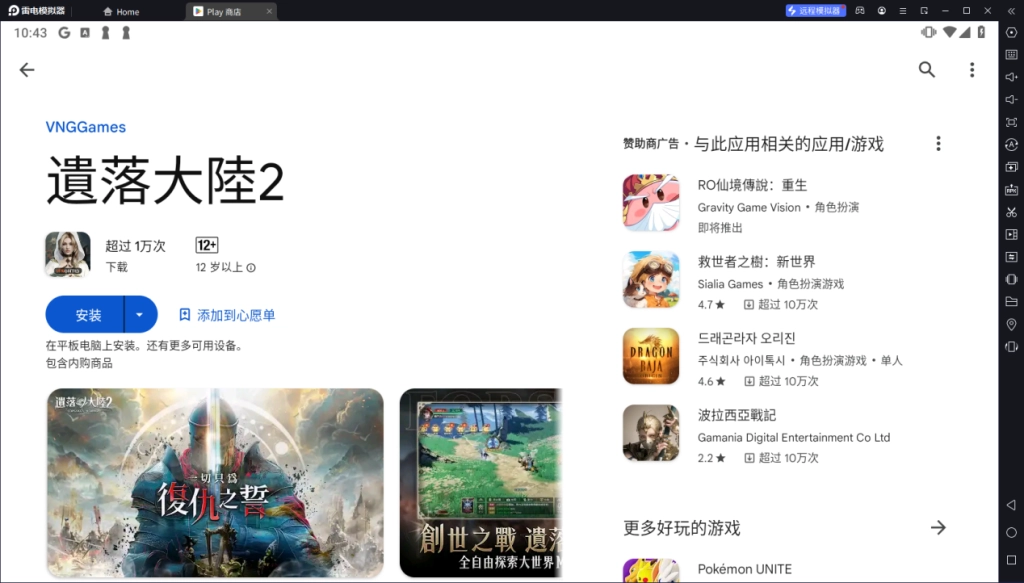Expand the install options dropdown arrow
Screen dimensions: 1024x583
point(140,315)
